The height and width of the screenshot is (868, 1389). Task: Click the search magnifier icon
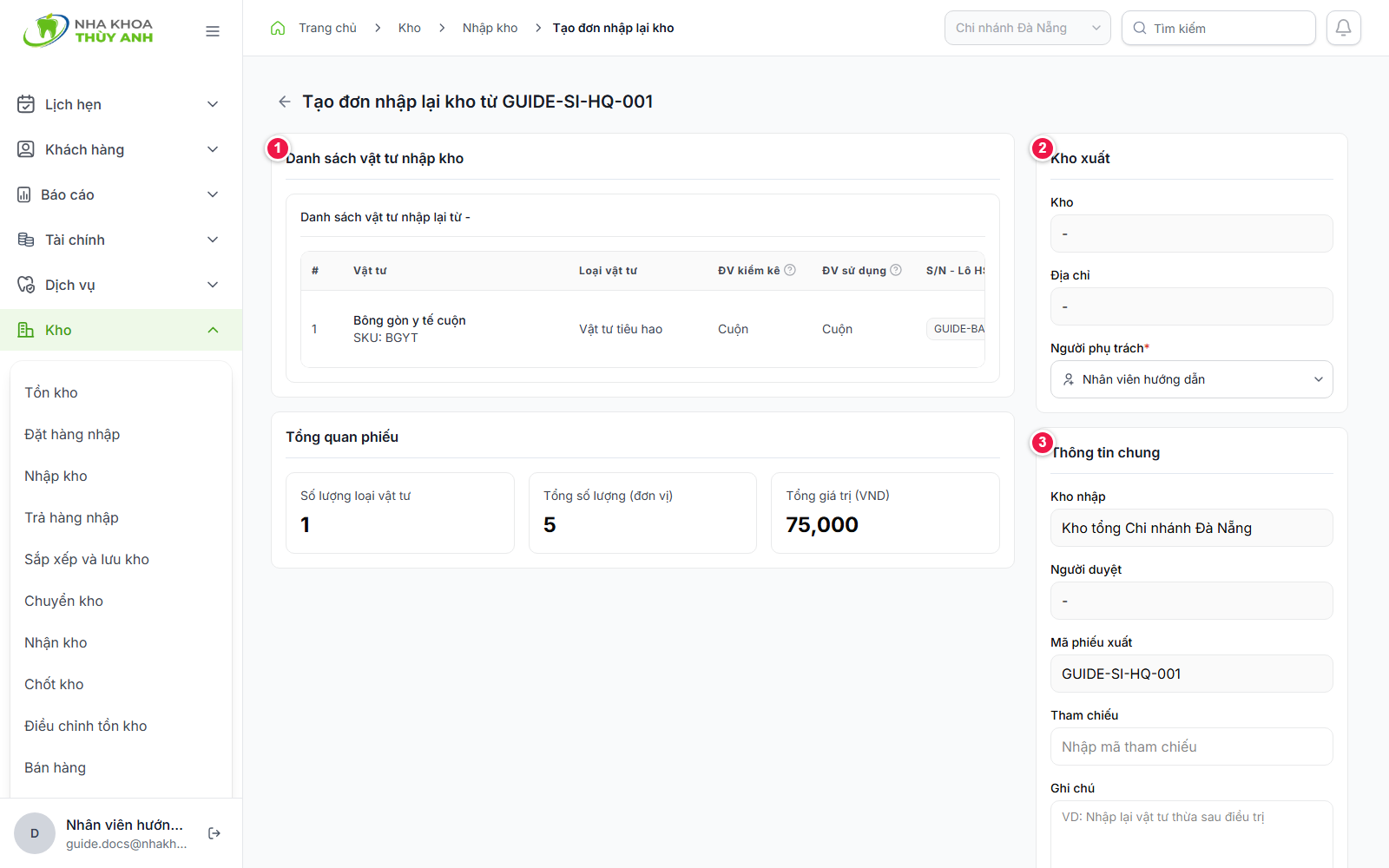point(1140,28)
